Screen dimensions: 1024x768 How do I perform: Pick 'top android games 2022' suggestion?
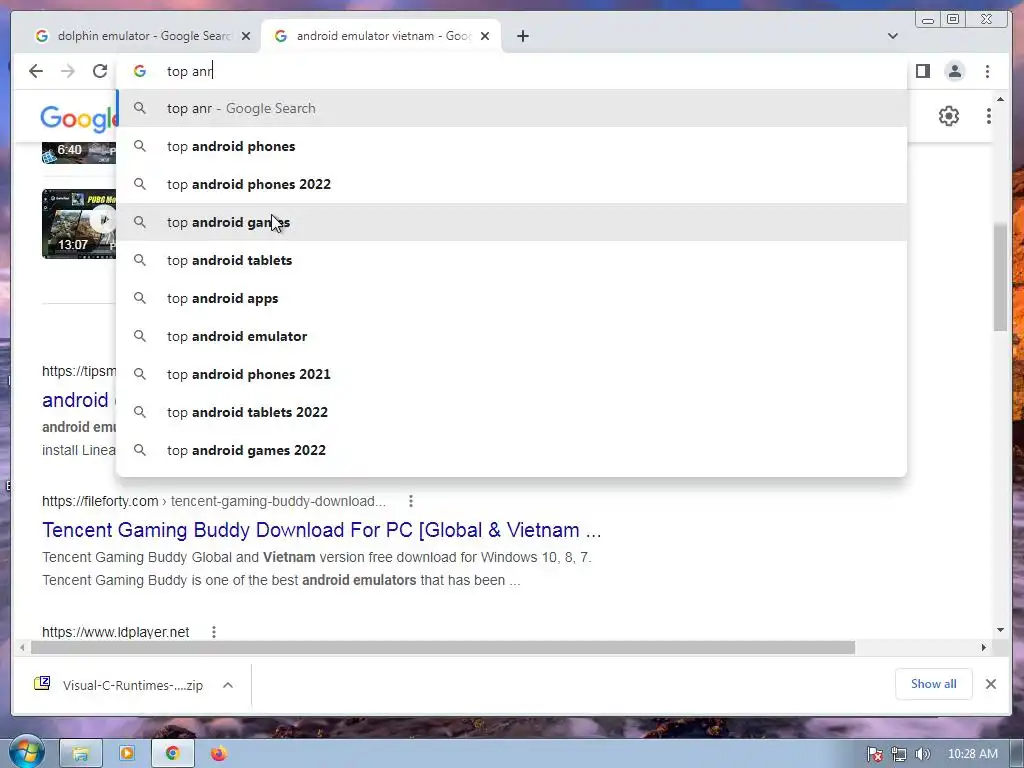(511, 450)
